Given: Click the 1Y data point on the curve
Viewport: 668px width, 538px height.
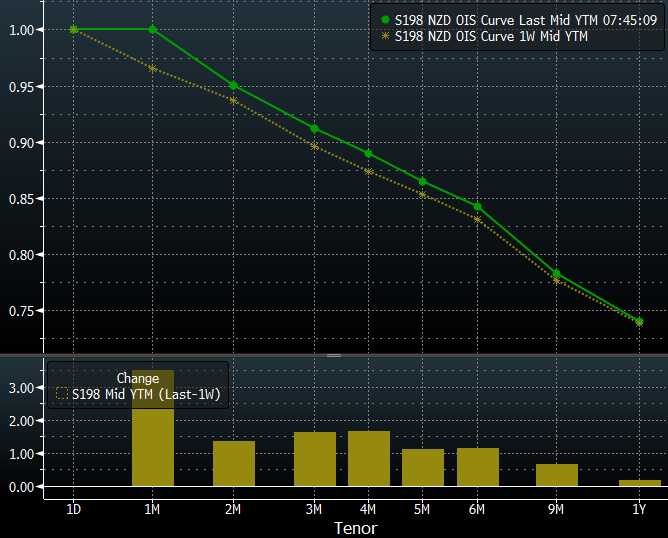Looking at the screenshot, I should [639, 321].
